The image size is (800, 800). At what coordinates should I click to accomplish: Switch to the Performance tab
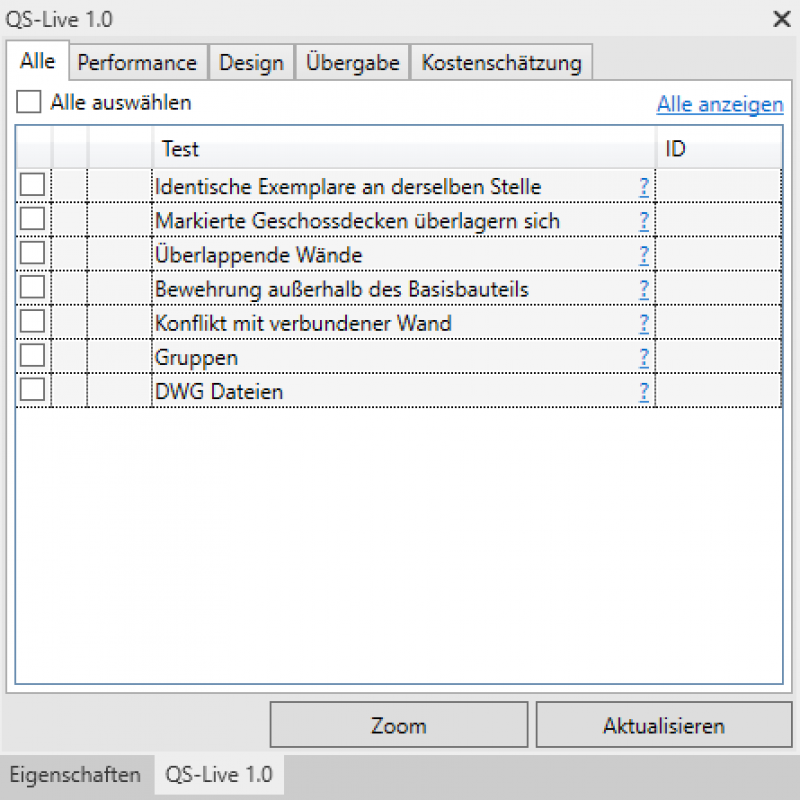(x=137, y=62)
